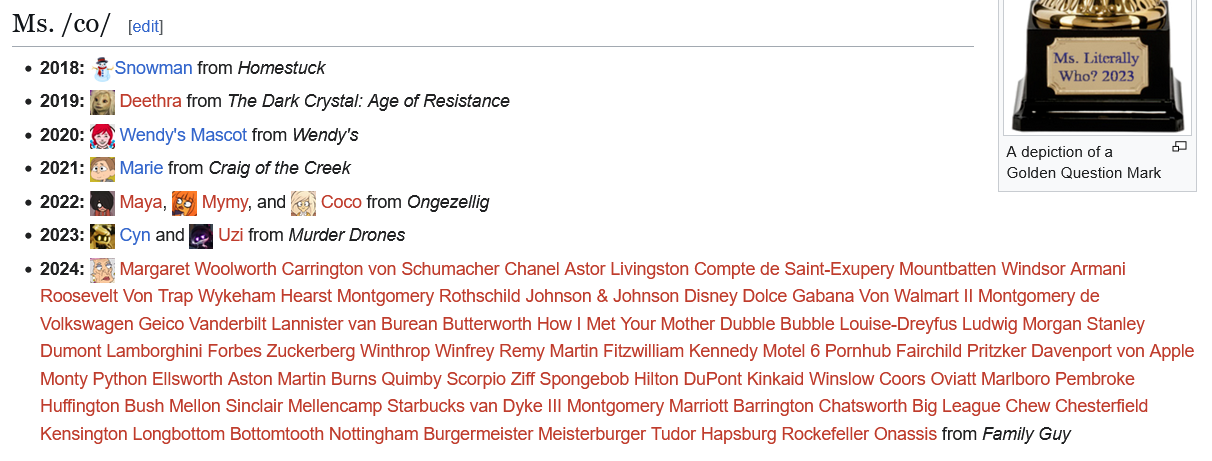The height and width of the screenshot is (461, 1212).
Task: View the Ms. Literally Who 2023 trophy thumbnail
Action: pyautogui.click(x=1097, y=66)
